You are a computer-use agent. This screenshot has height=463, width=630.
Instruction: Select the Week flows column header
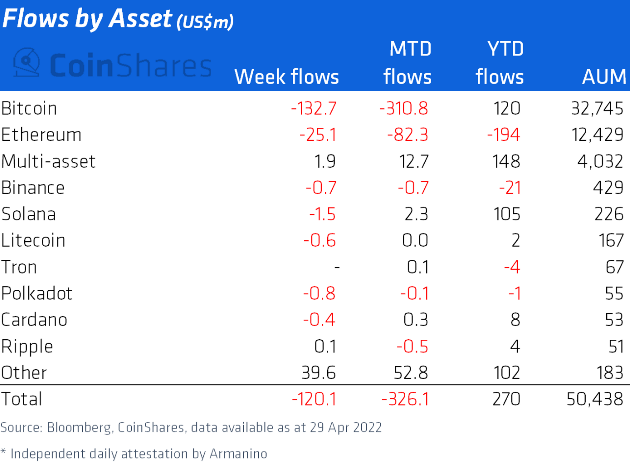pos(286,76)
